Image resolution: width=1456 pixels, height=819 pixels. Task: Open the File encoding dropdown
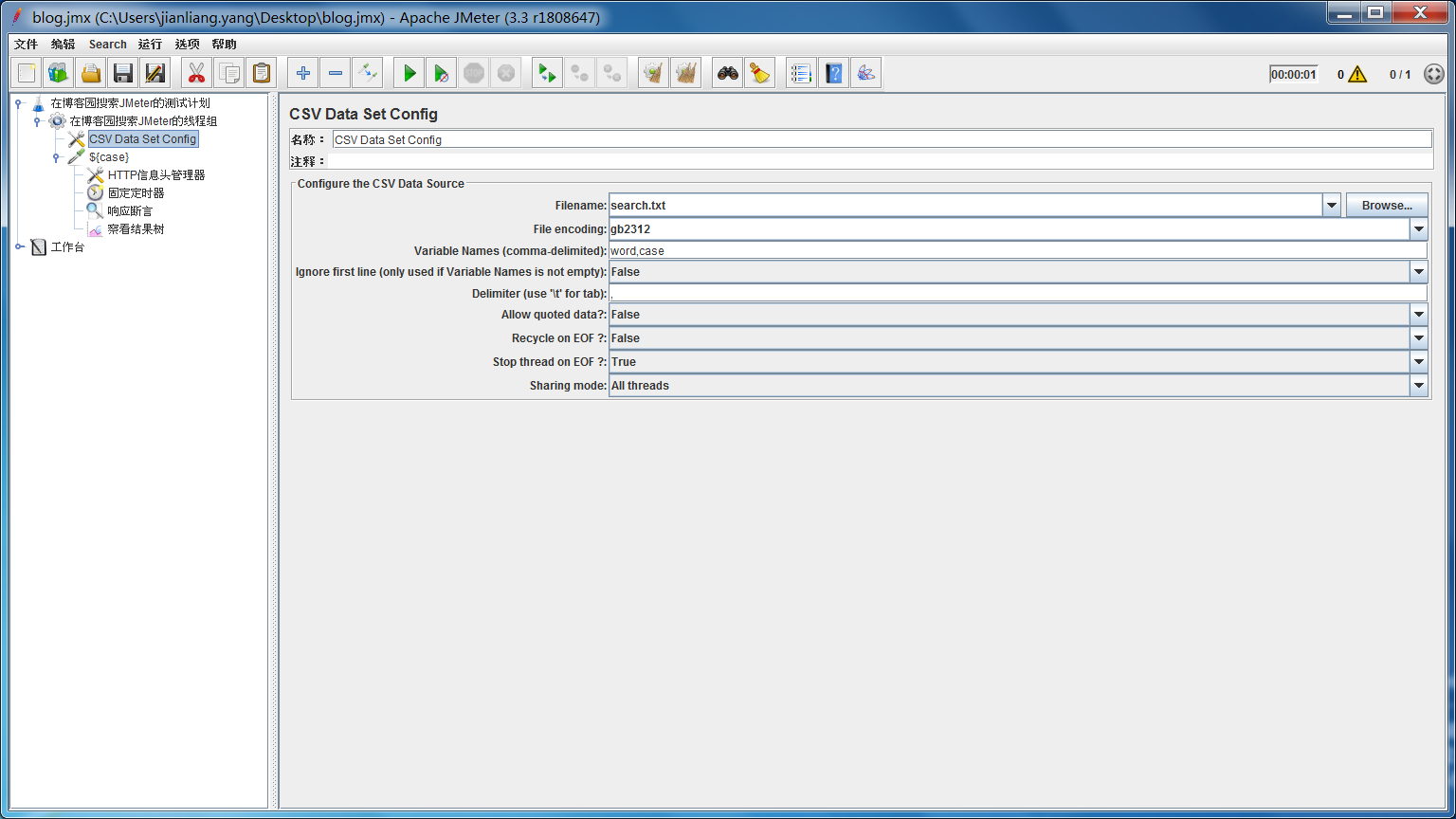coord(1419,229)
